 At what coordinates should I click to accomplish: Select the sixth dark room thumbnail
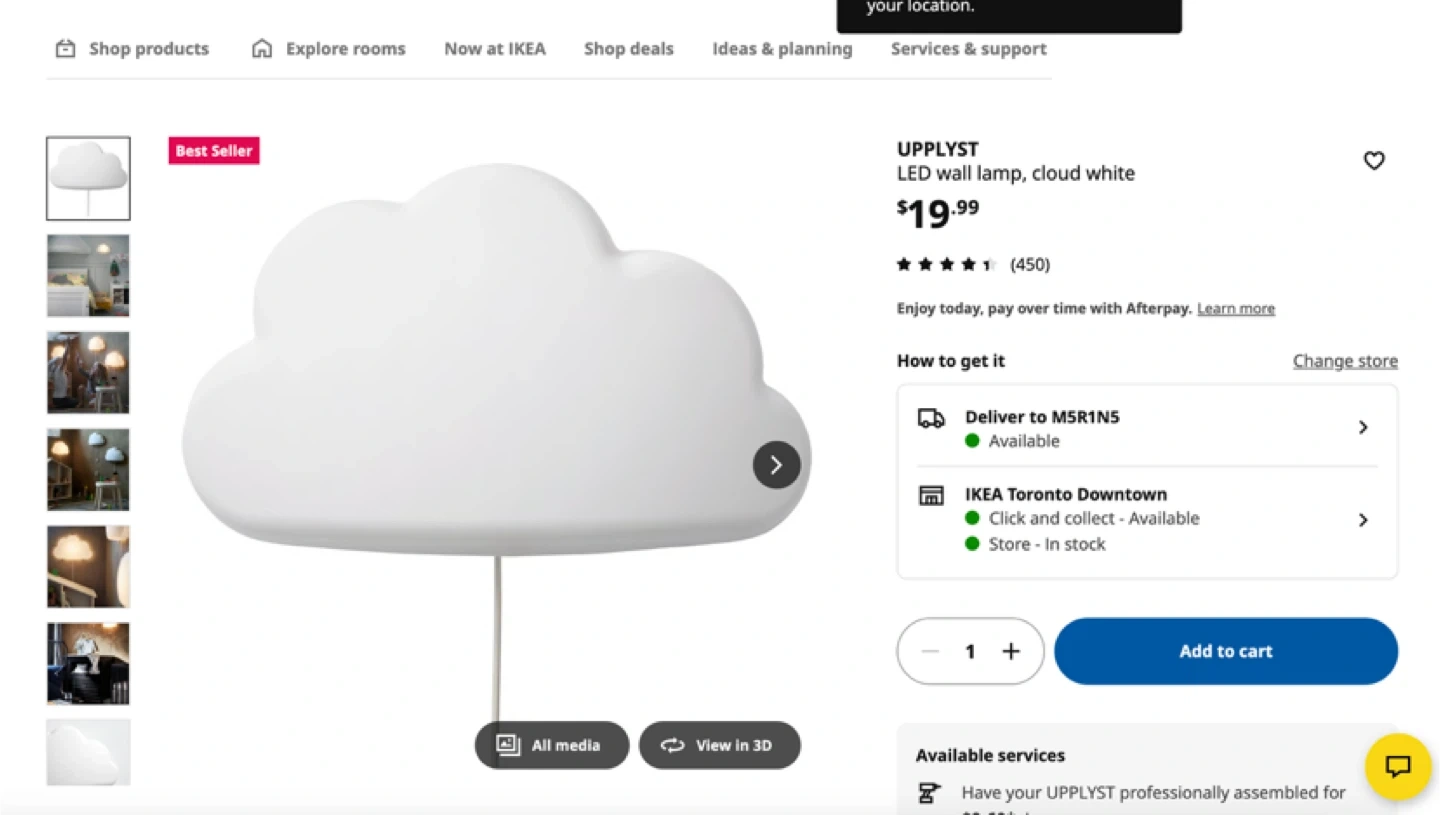pos(88,663)
